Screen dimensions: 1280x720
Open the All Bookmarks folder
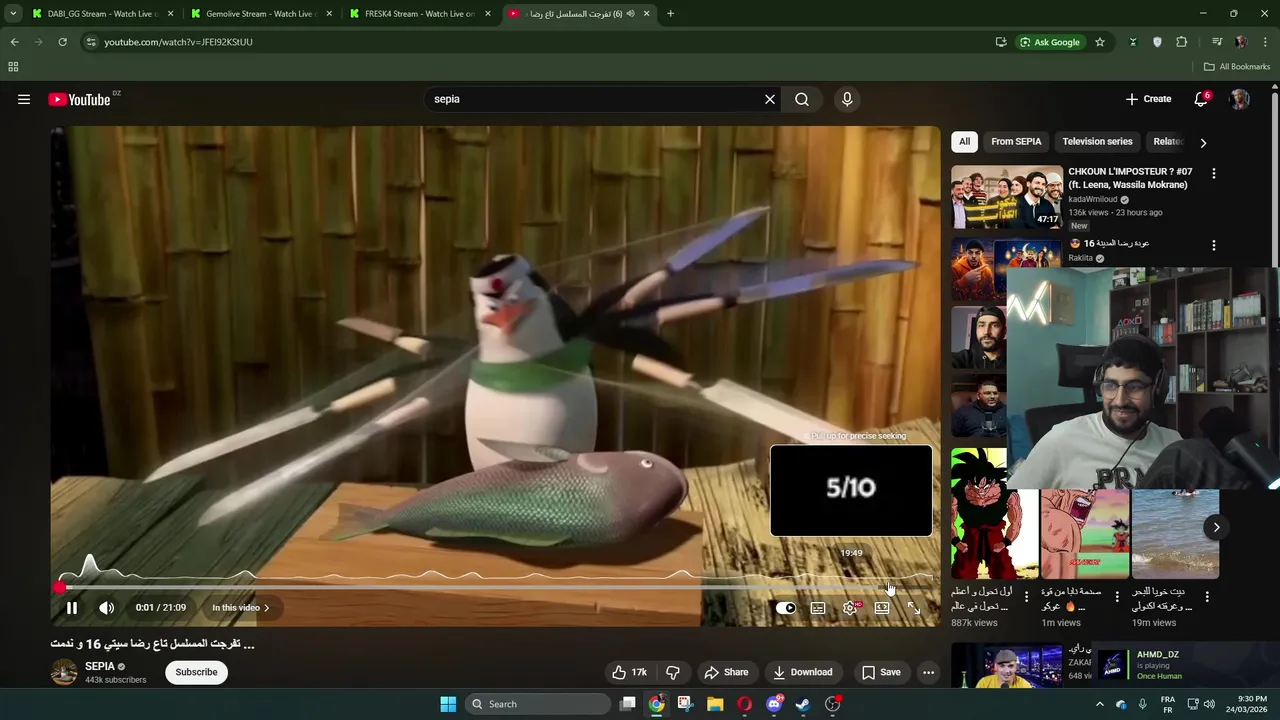1237,67
